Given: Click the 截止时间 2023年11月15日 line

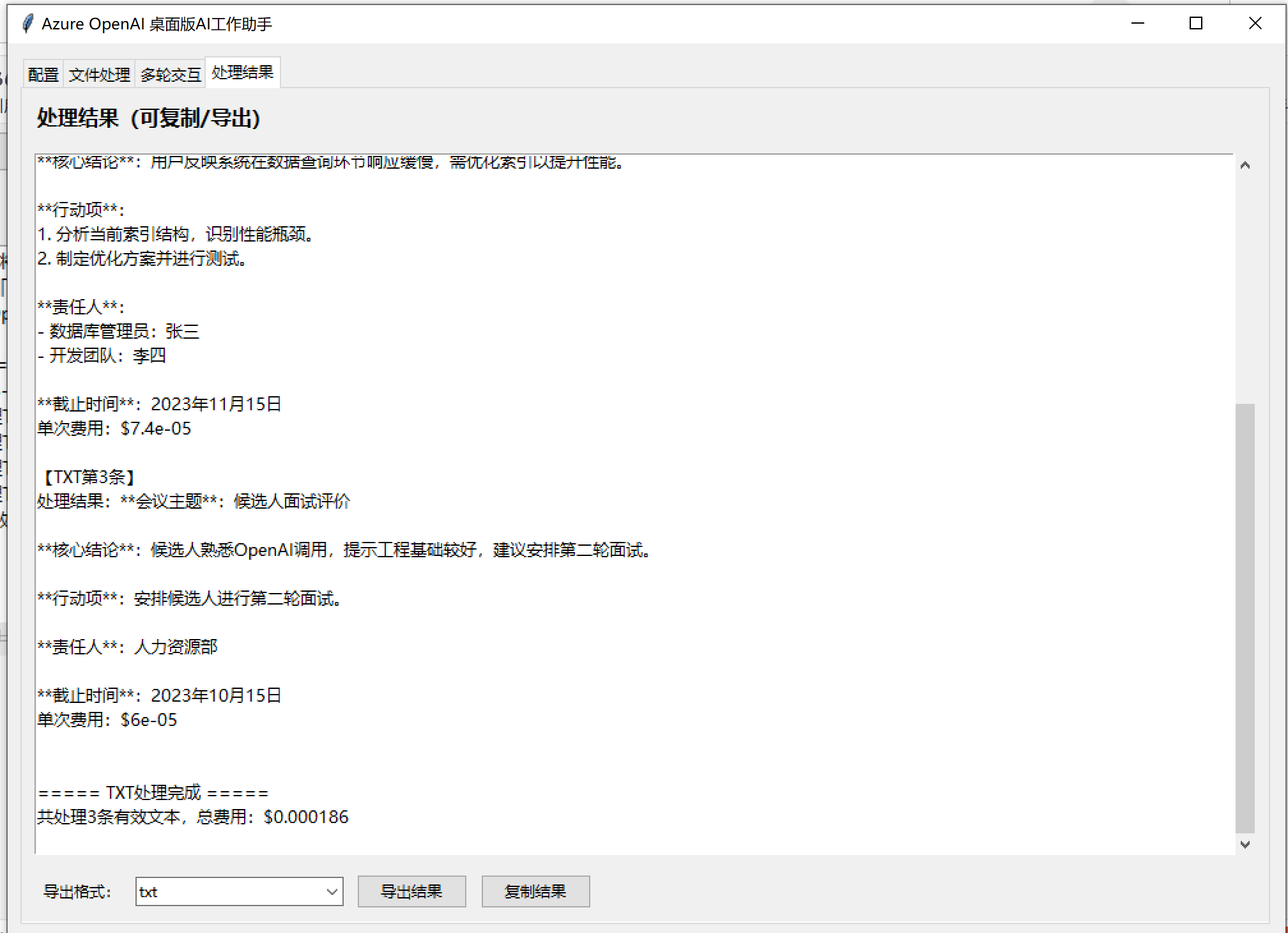Looking at the screenshot, I should tap(160, 405).
